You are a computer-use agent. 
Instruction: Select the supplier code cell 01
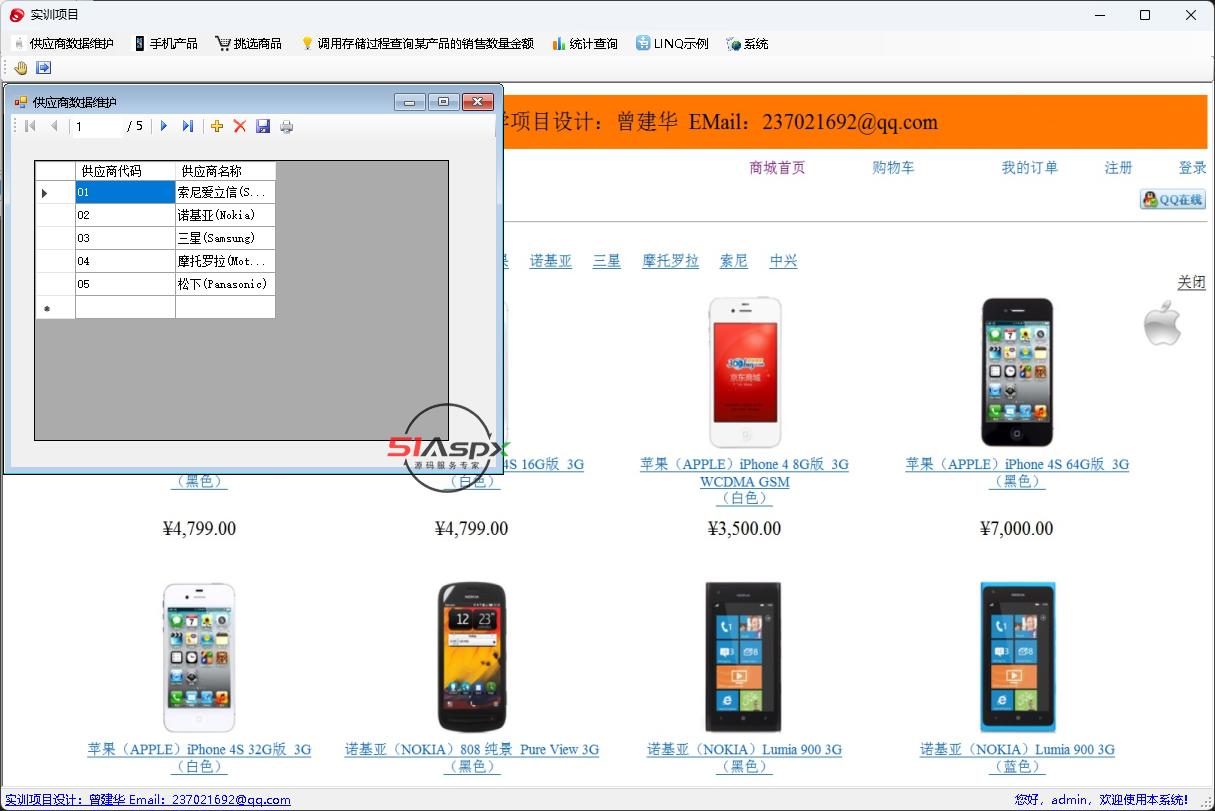coord(126,192)
